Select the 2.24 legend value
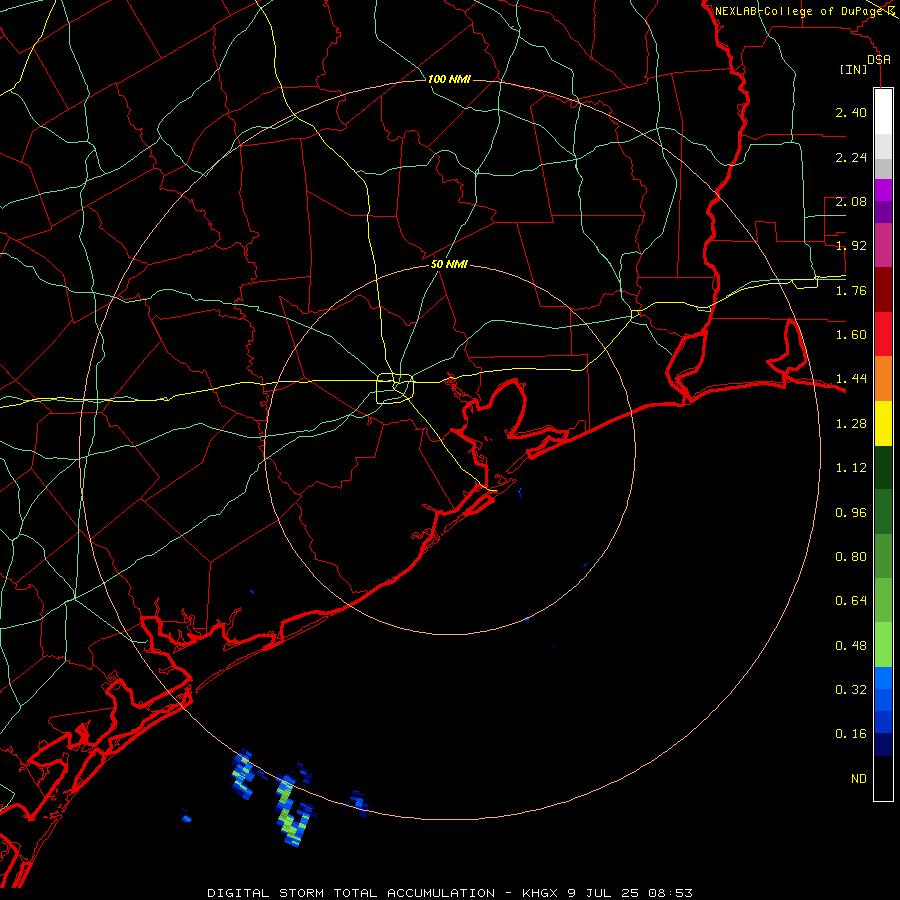The width and height of the screenshot is (900, 900). pos(851,157)
